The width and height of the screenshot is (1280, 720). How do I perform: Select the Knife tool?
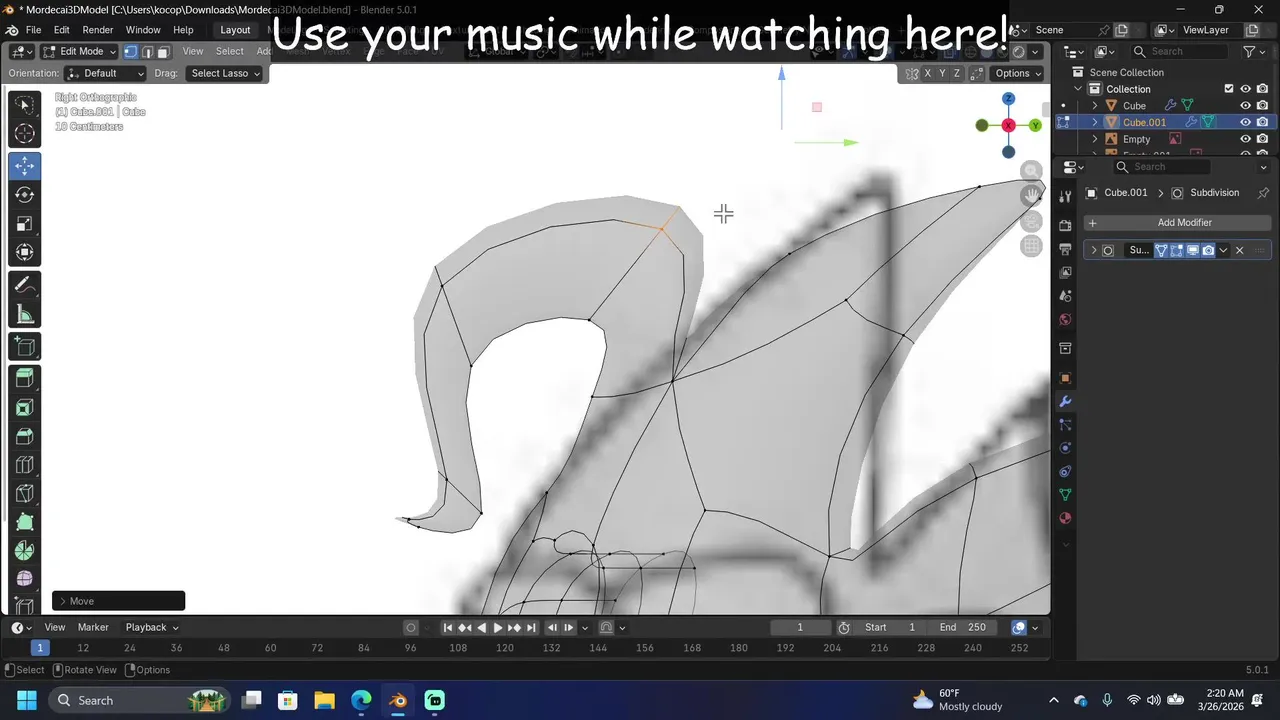(25, 494)
